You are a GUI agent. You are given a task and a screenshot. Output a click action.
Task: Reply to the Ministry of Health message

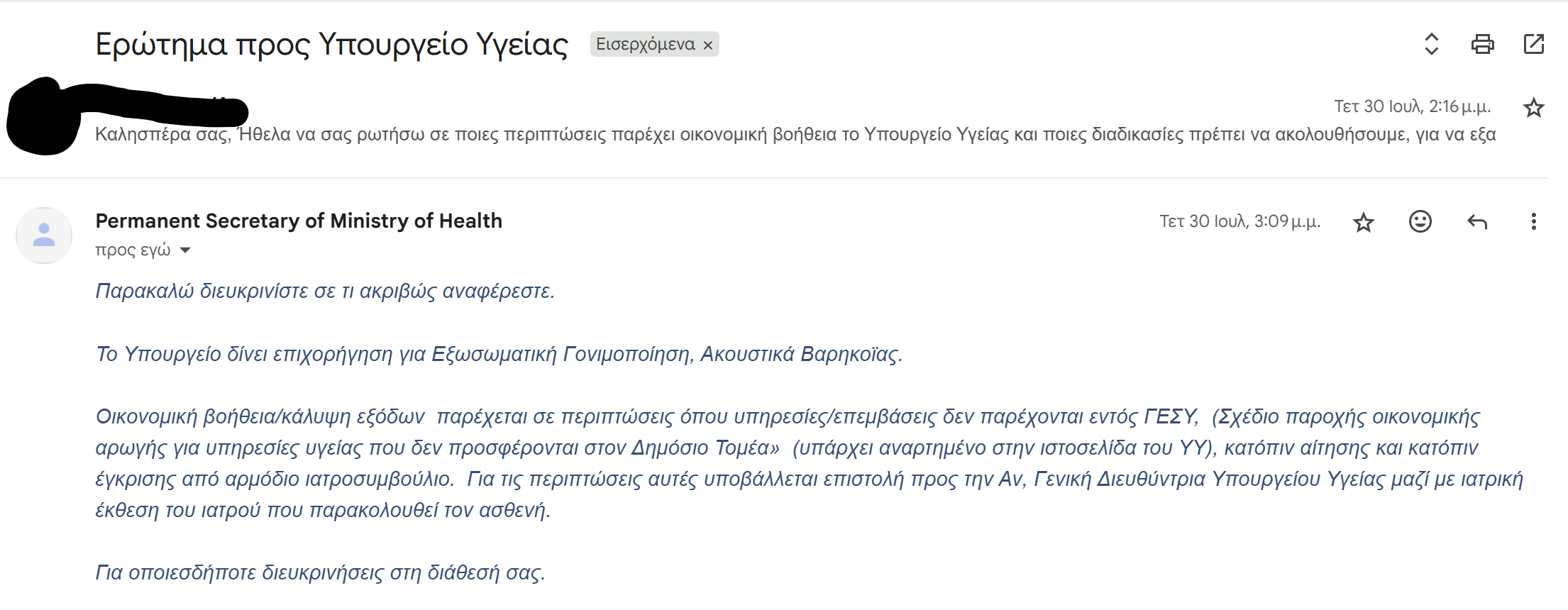click(x=1477, y=222)
